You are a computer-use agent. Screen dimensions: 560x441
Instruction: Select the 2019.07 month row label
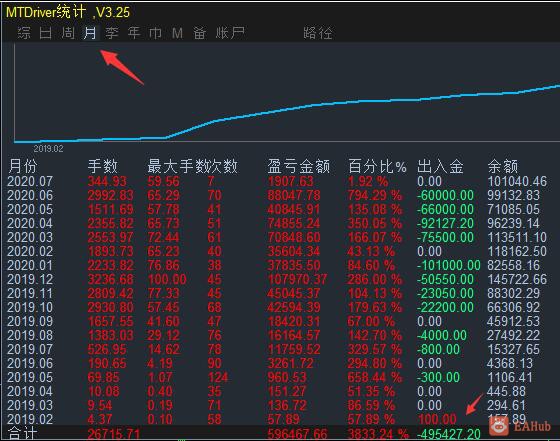tap(30, 349)
